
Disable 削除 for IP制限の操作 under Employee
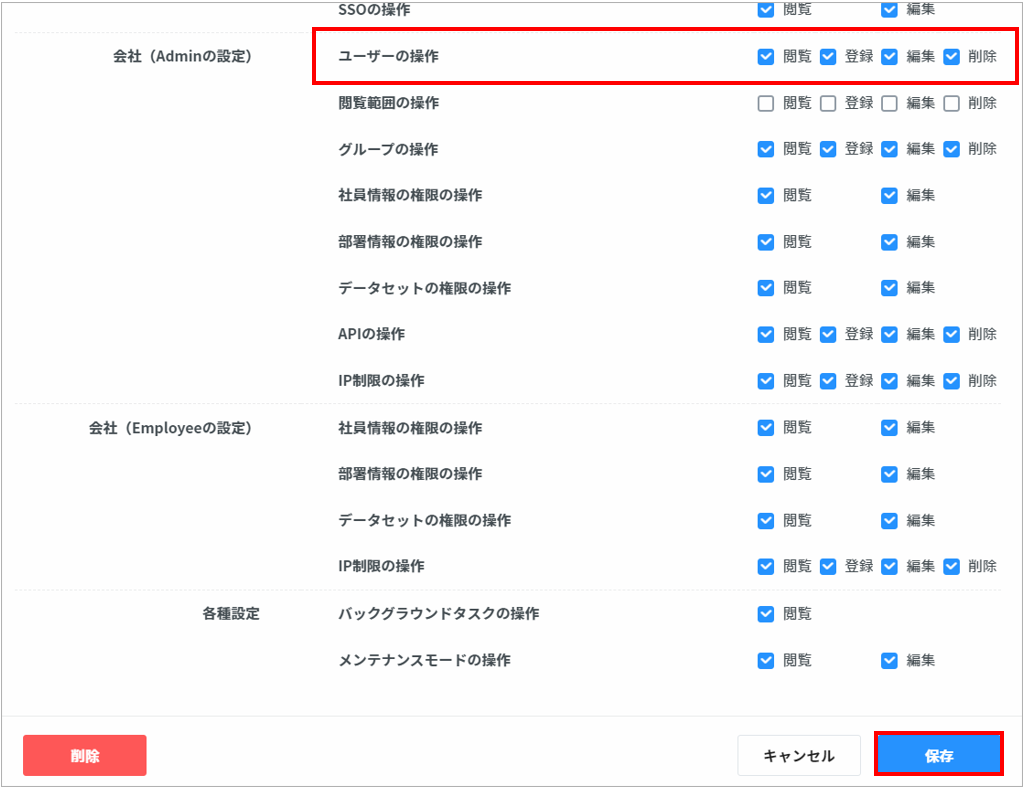(952, 566)
